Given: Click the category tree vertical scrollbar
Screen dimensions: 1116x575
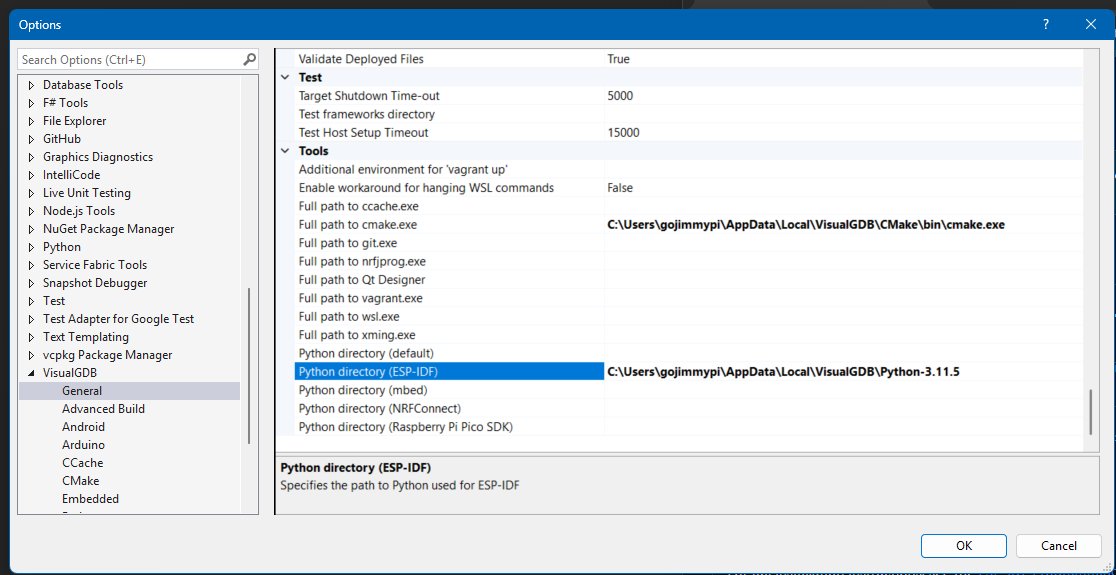Looking at the screenshot, I should click(249, 365).
